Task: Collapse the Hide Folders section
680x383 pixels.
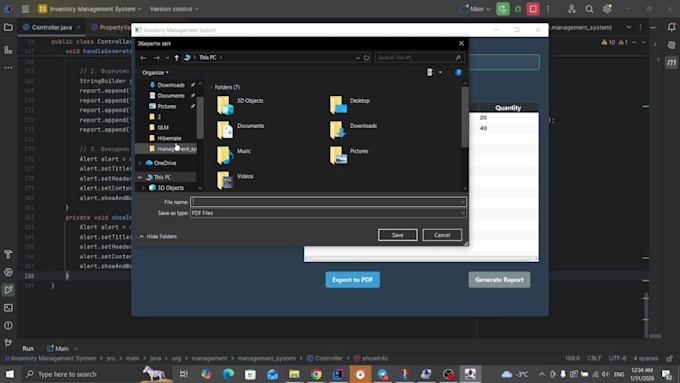Action: click(158, 236)
